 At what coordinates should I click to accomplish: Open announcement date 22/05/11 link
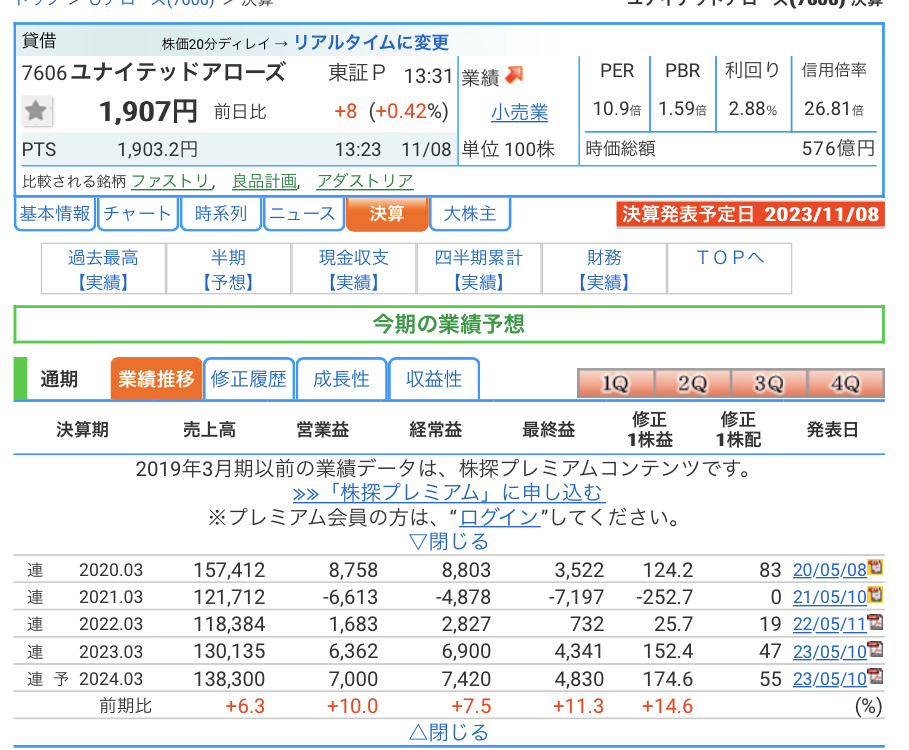point(830,624)
